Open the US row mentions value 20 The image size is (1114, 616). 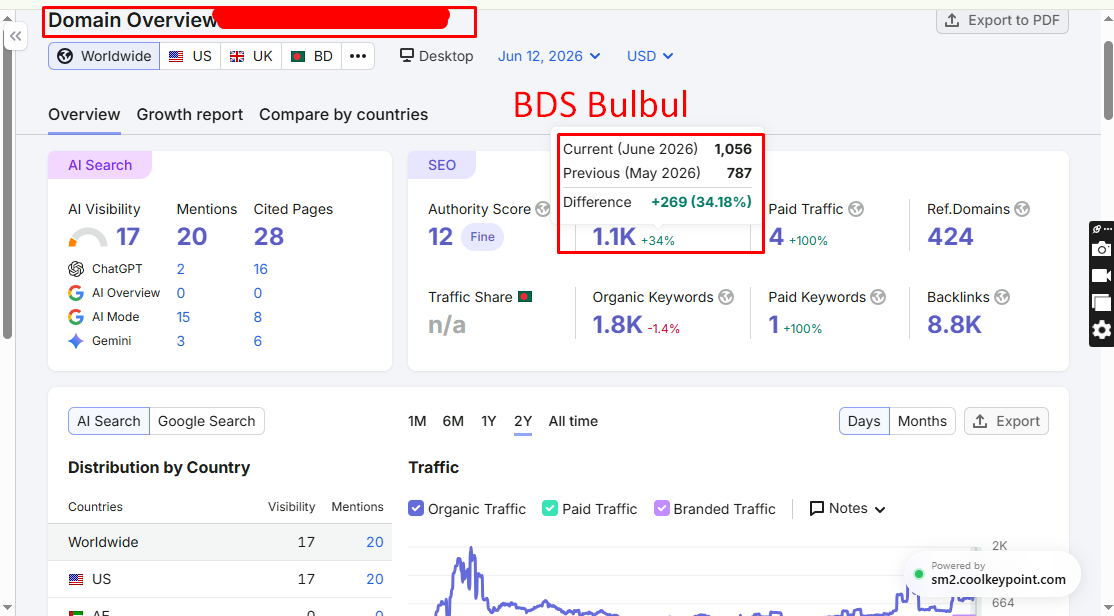click(x=374, y=579)
